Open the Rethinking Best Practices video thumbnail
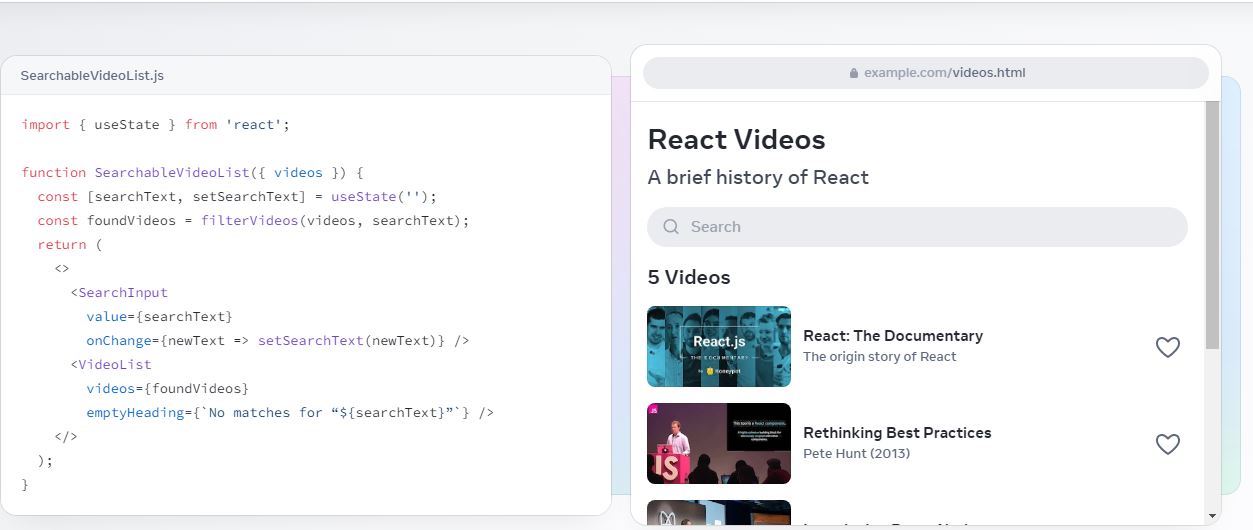 coord(718,443)
